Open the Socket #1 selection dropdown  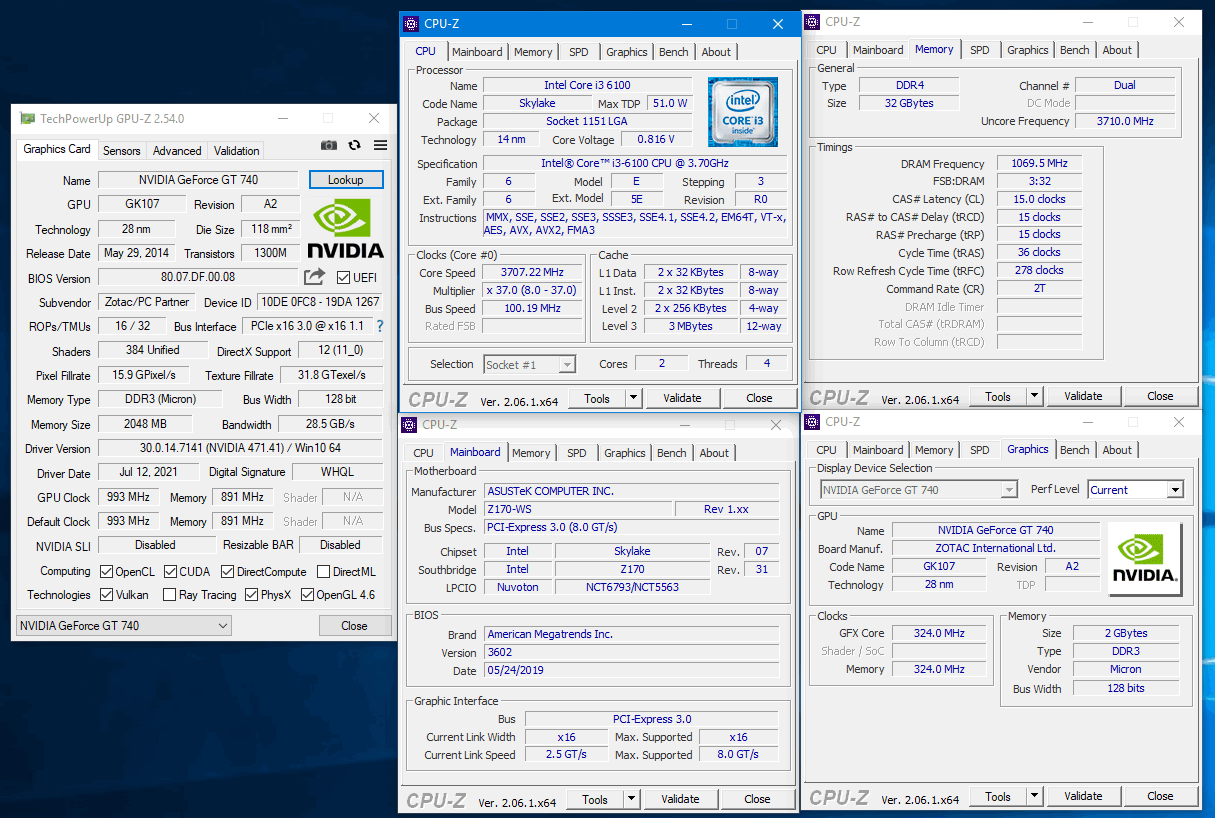[x=530, y=365]
